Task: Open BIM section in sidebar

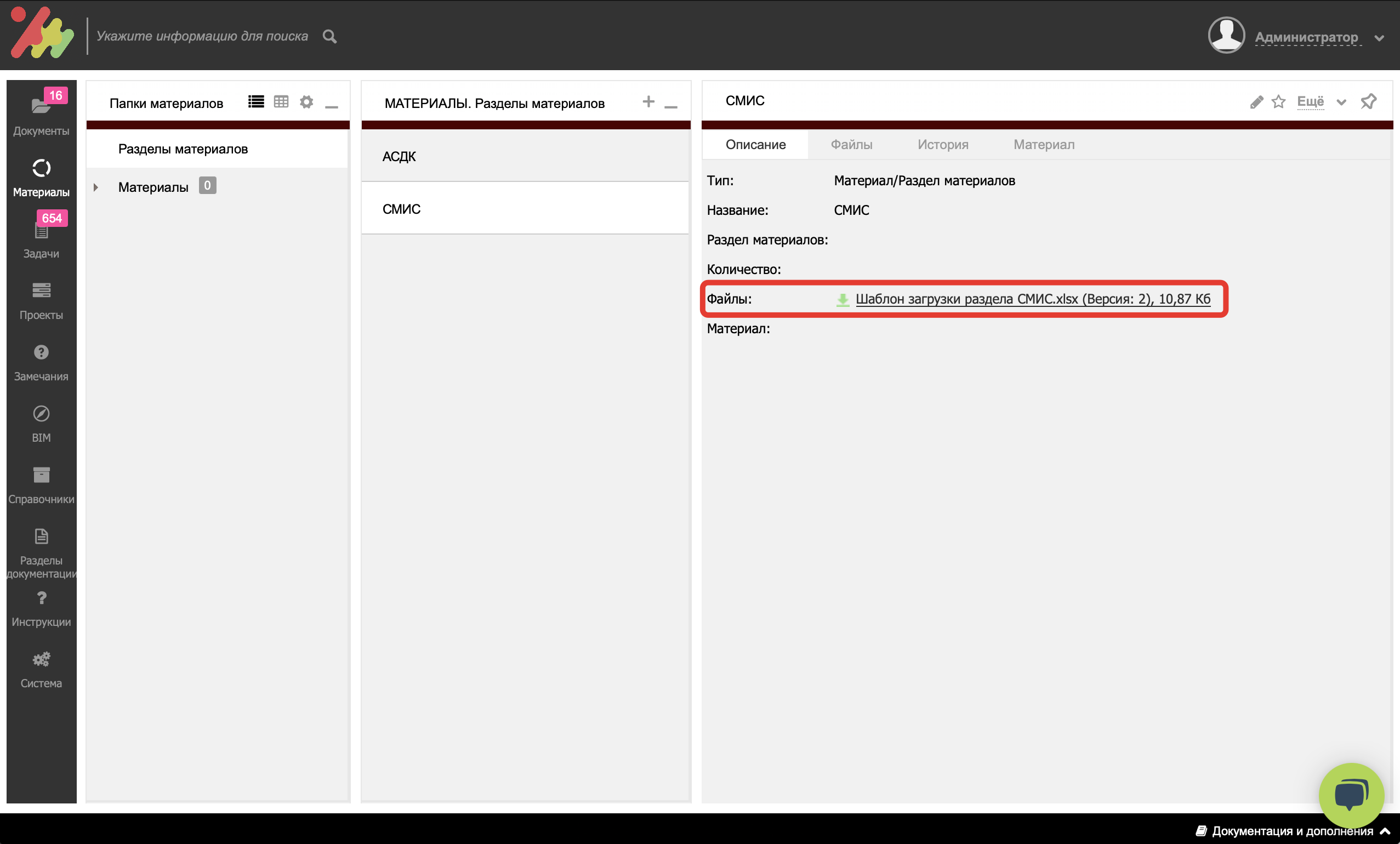Action: (41, 424)
